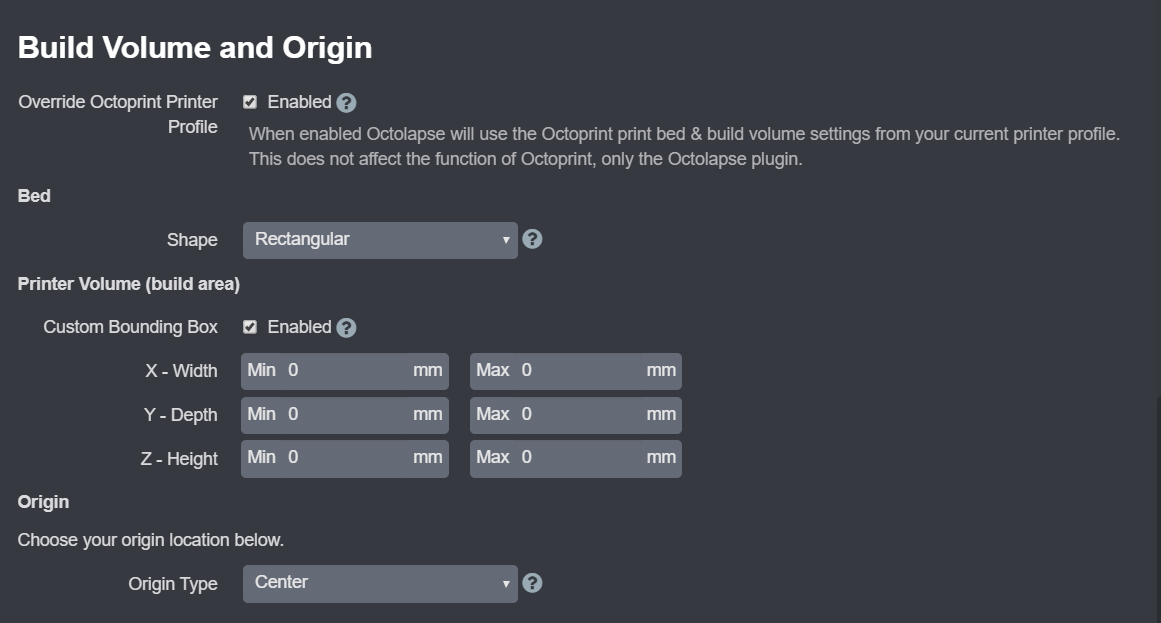This screenshot has height=623, width=1161.
Task: Uncheck the Custom Bounding Box Enabled option
Action: [x=250, y=326]
